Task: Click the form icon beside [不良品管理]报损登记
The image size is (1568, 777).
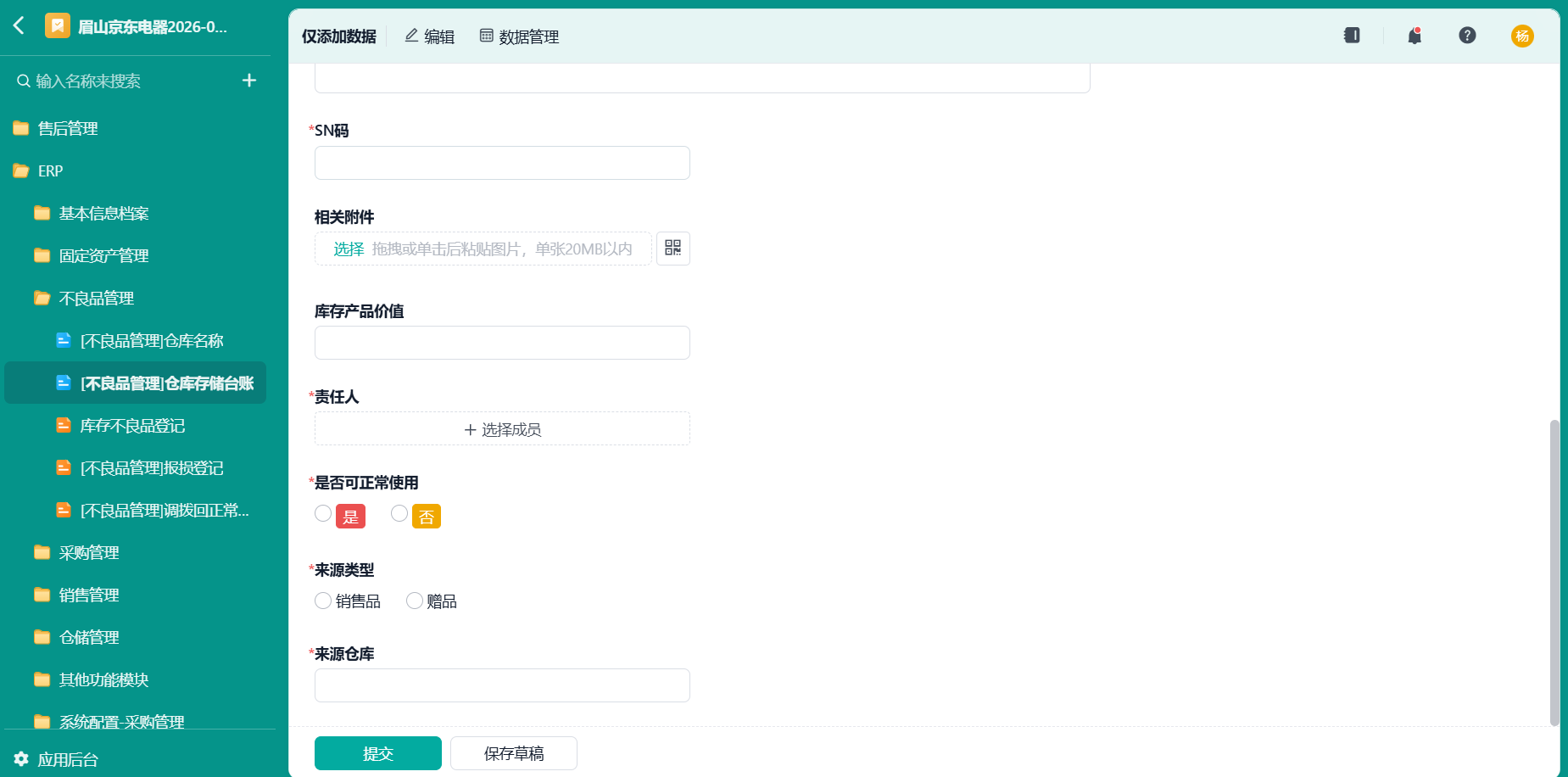Action: click(x=64, y=467)
